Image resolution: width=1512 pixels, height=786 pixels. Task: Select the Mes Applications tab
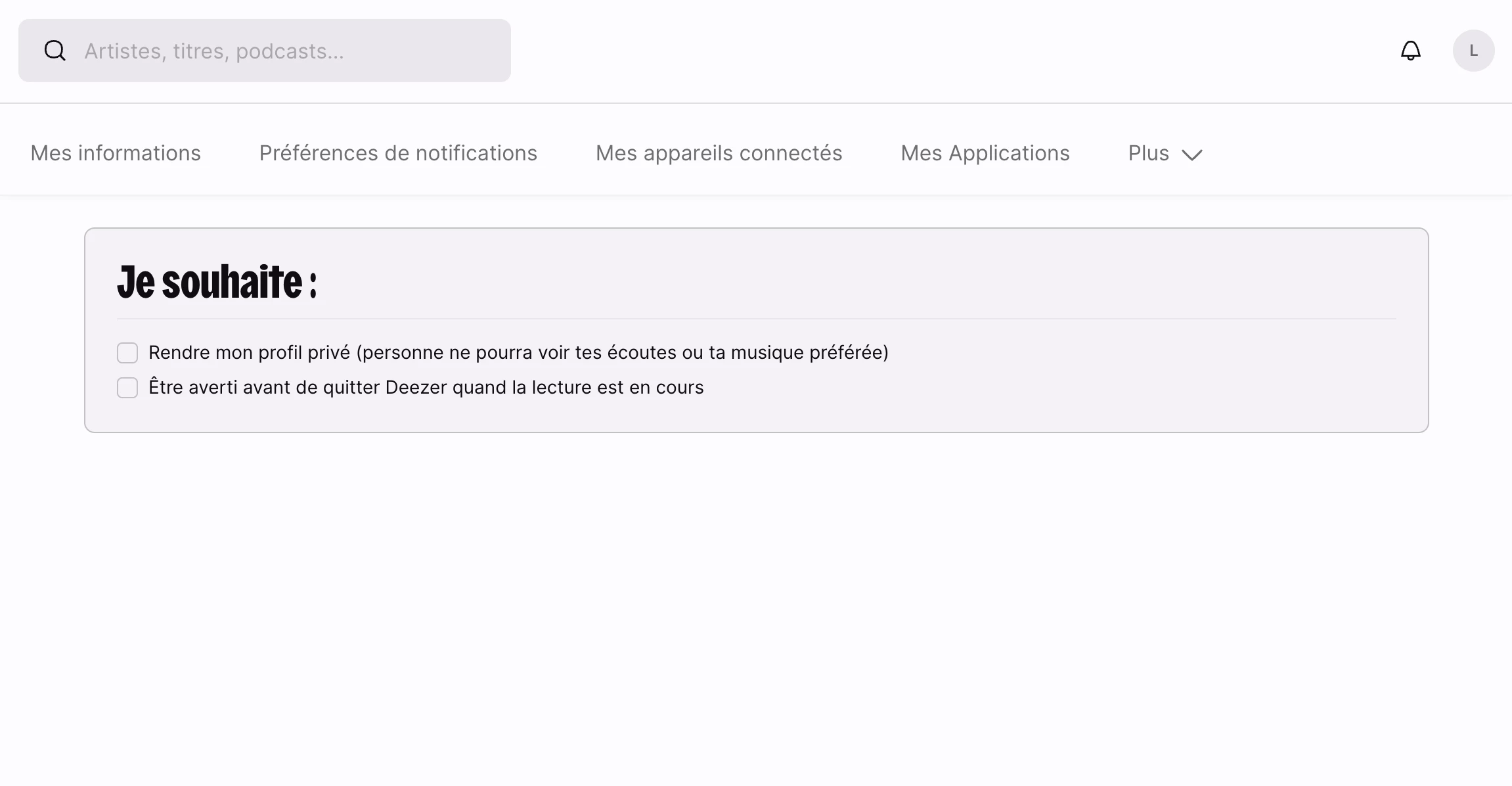point(985,153)
